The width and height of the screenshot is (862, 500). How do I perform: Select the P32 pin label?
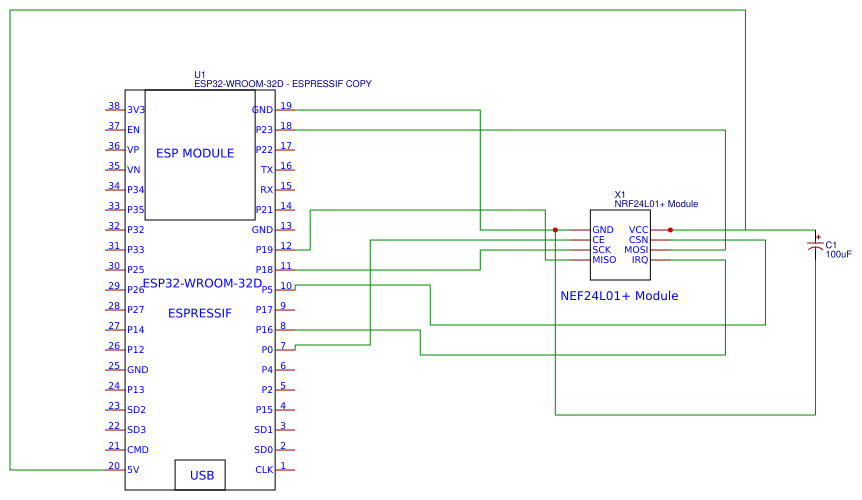click(x=136, y=230)
